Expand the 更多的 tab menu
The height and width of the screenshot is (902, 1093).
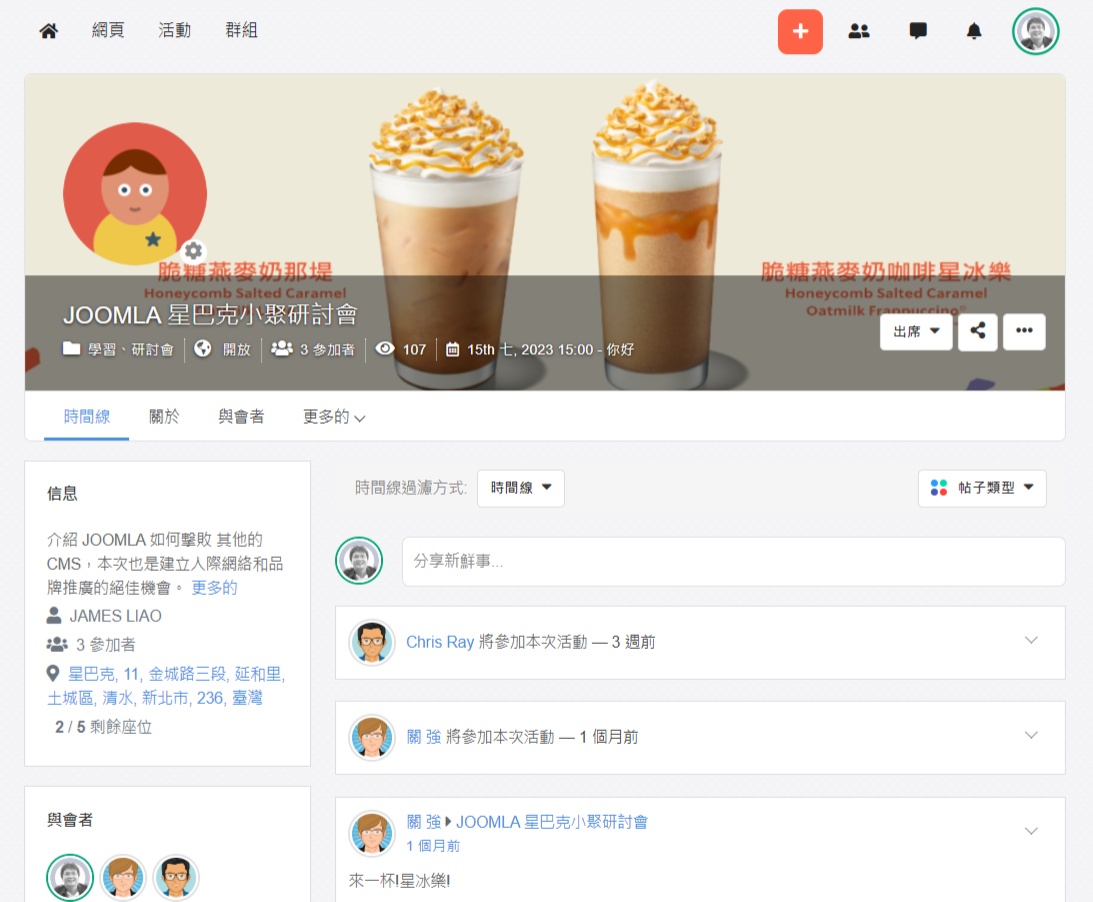[x=334, y=417]
